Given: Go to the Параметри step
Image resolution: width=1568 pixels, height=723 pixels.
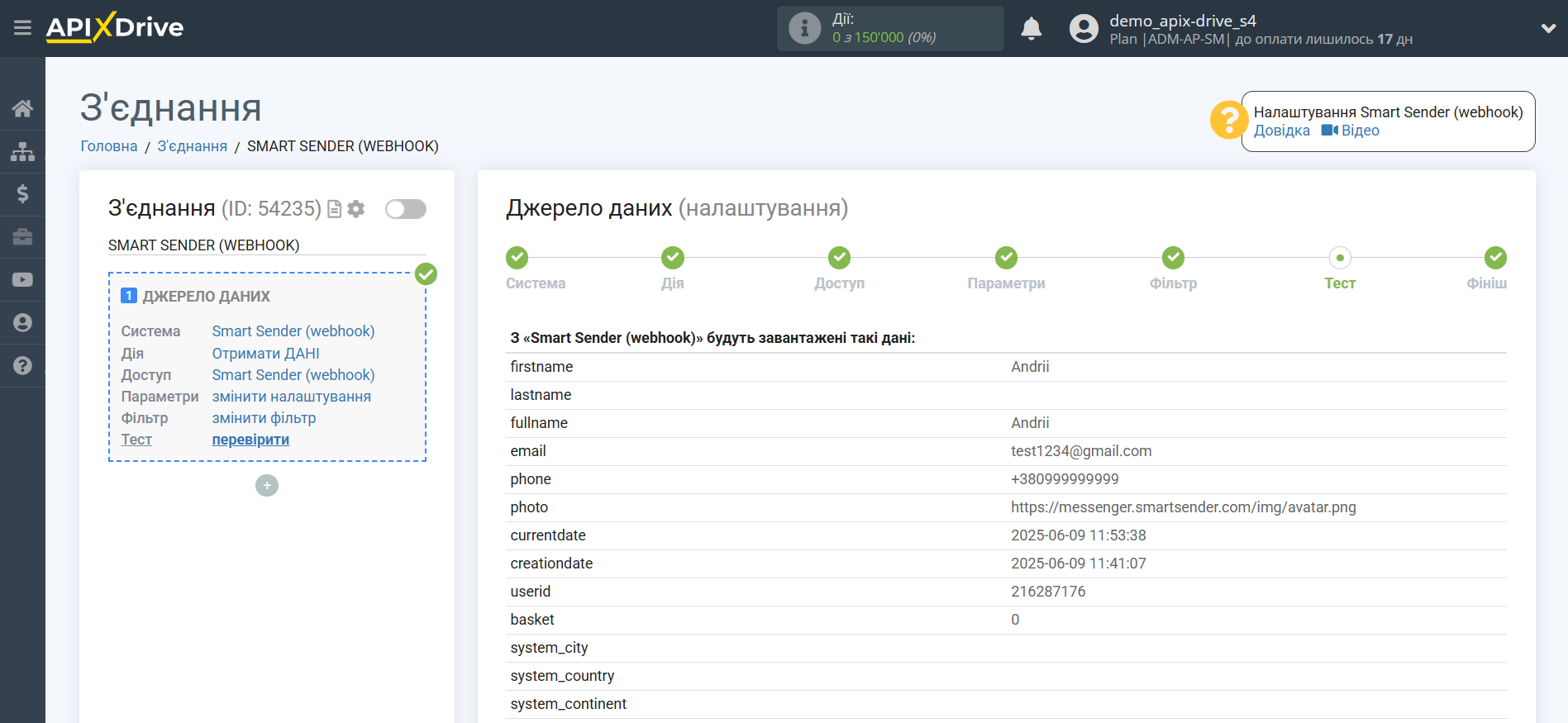Looking at the screenshot, I should (x=1006, y=258).
